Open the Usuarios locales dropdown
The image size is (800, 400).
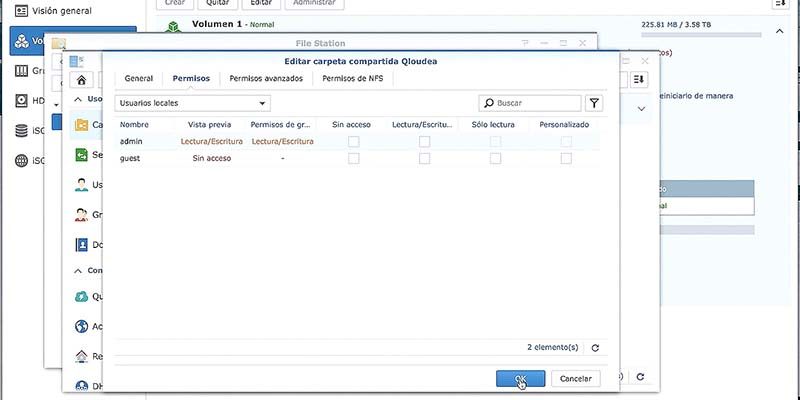(192, 103)
